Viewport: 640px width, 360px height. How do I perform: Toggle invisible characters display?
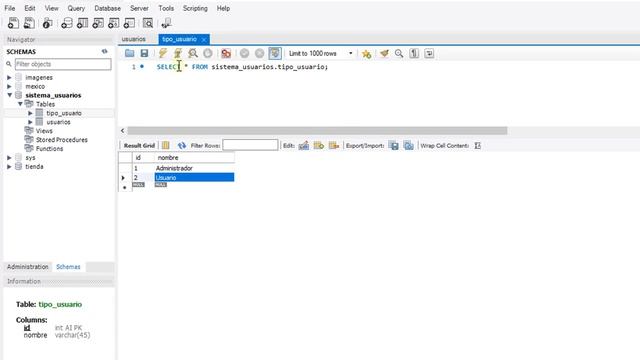[414, 53]
